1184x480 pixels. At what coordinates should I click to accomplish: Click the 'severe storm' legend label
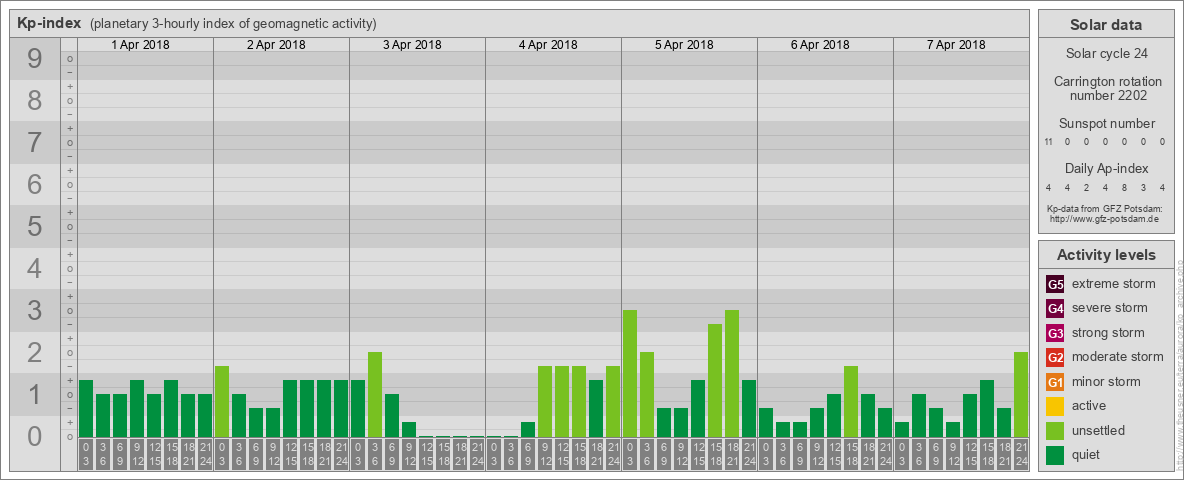tap(1110, 308)
